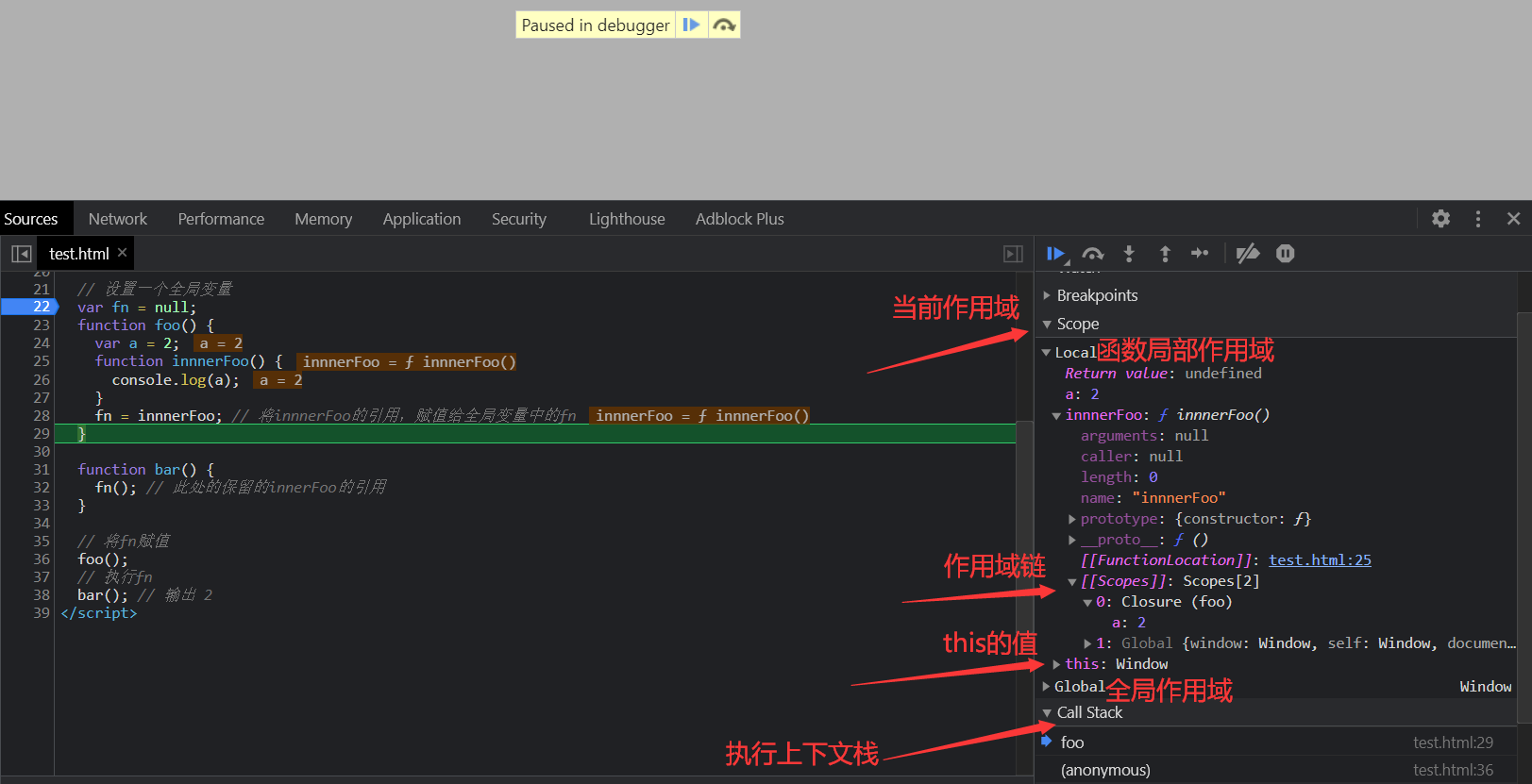Click the code line 'var fn = null;'
Screen dimensions: 1532x784
(137, 307)
